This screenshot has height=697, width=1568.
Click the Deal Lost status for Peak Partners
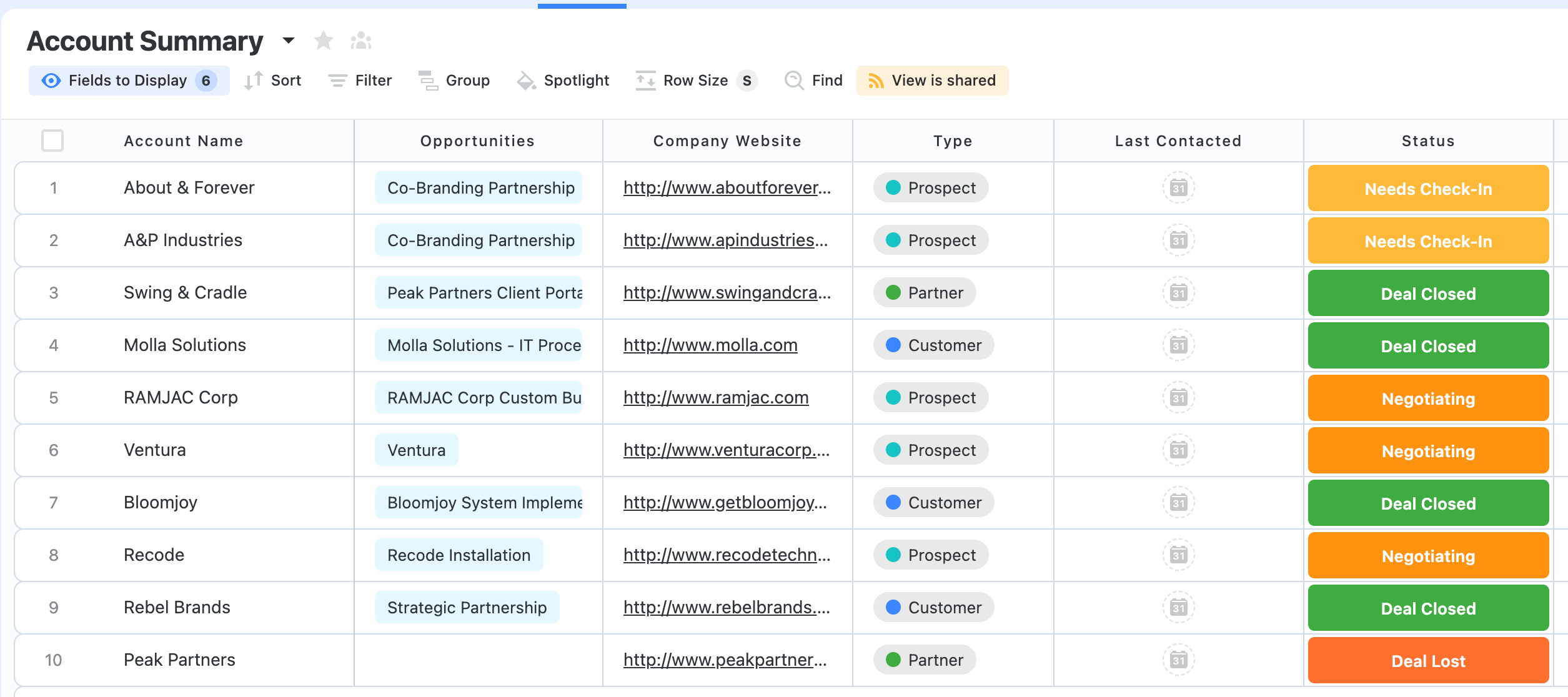point(1428,661)
